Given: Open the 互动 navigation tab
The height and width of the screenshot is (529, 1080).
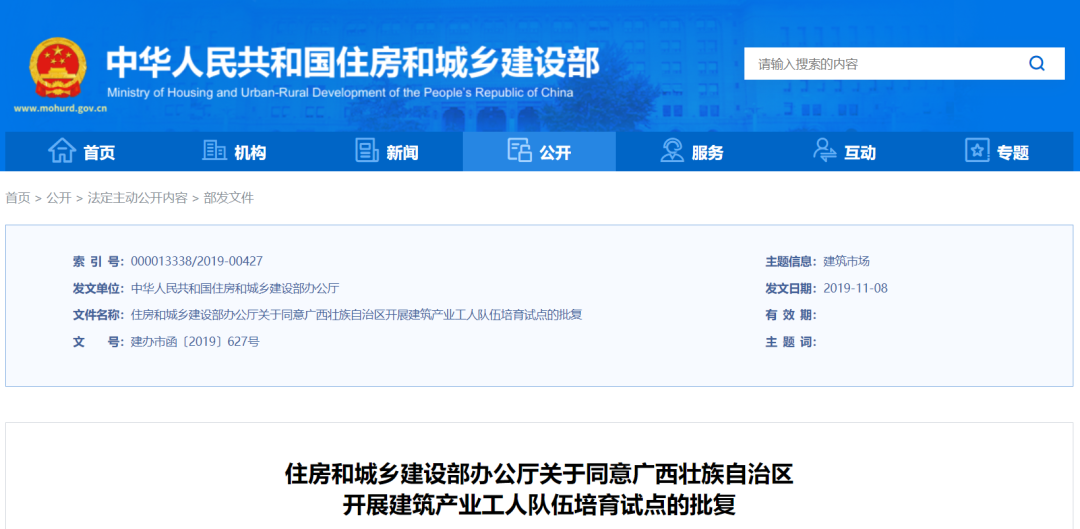Looking at the screenshot, I should (844, 152).
